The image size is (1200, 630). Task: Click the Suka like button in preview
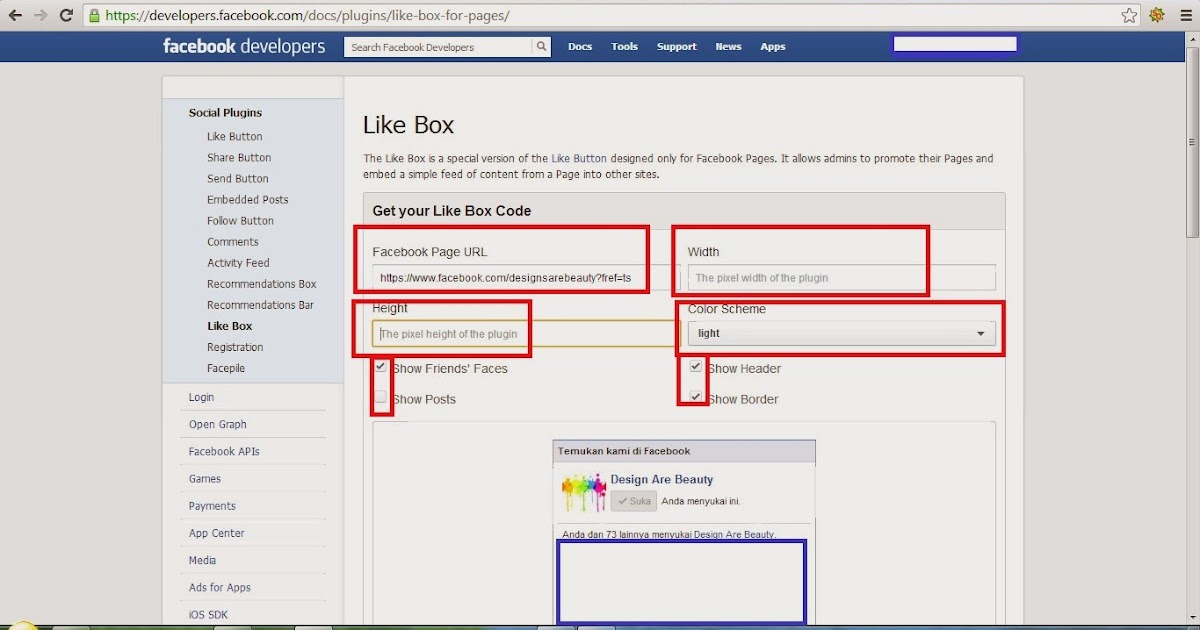click(633, 500)
